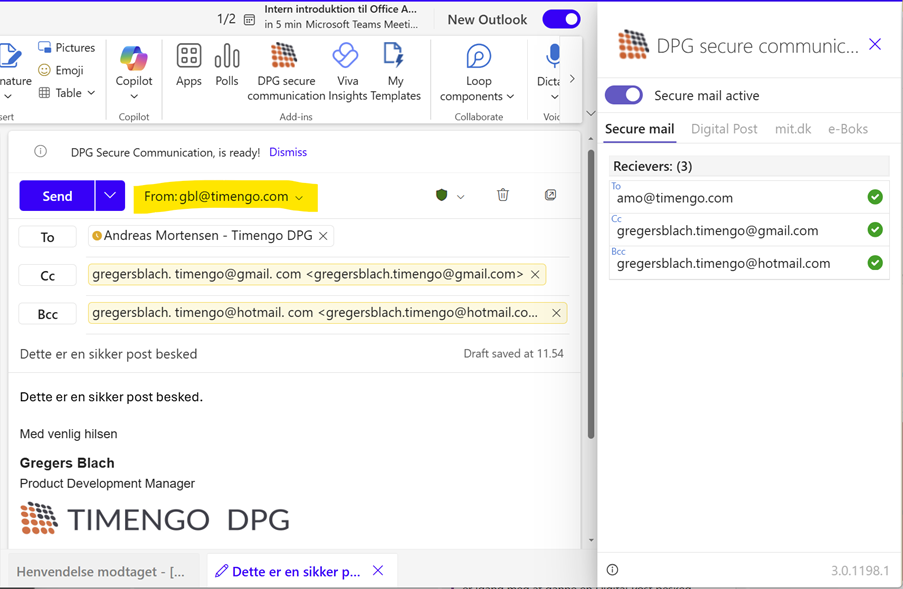Turn off the New Outlook toggle
The width and height of the screenshot is (903, 589).
pos(561,19)
